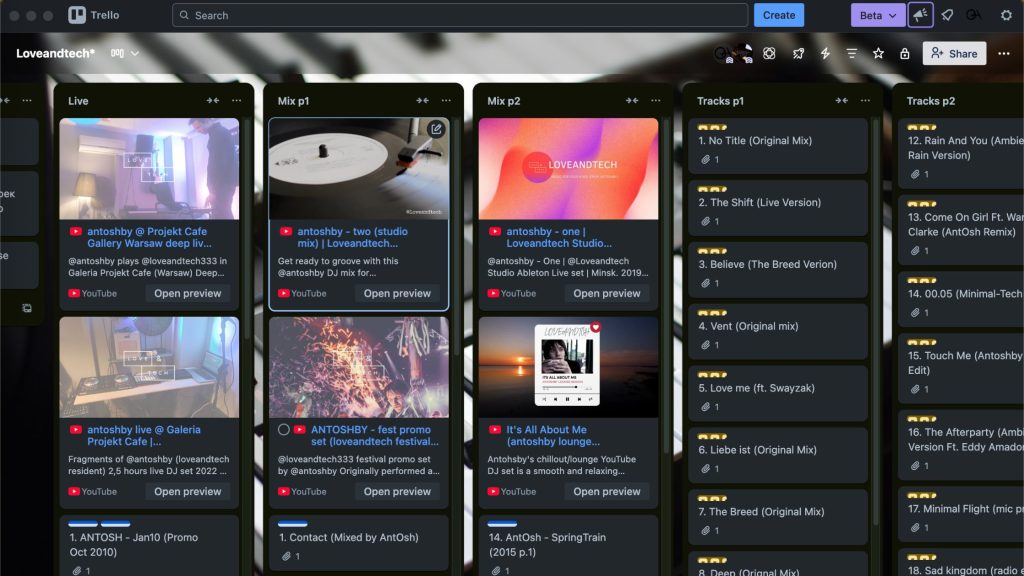Expand the Beta dropdown
1024x576 pixels.
[x=877, y=15]
